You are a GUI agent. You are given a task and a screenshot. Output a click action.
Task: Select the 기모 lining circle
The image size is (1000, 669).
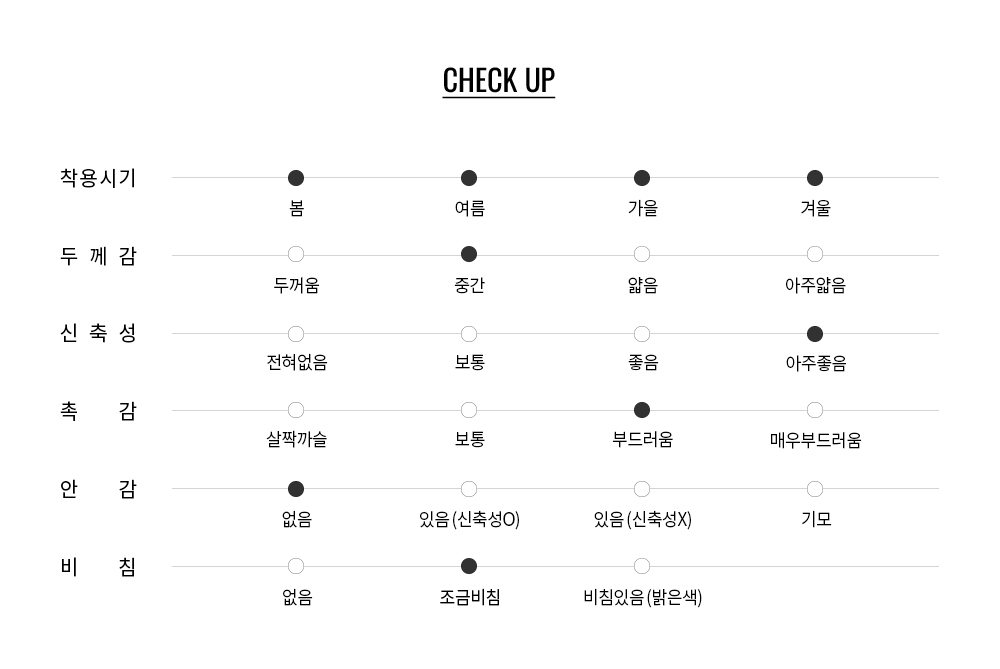pyautogui.click(x=815, y=489)
